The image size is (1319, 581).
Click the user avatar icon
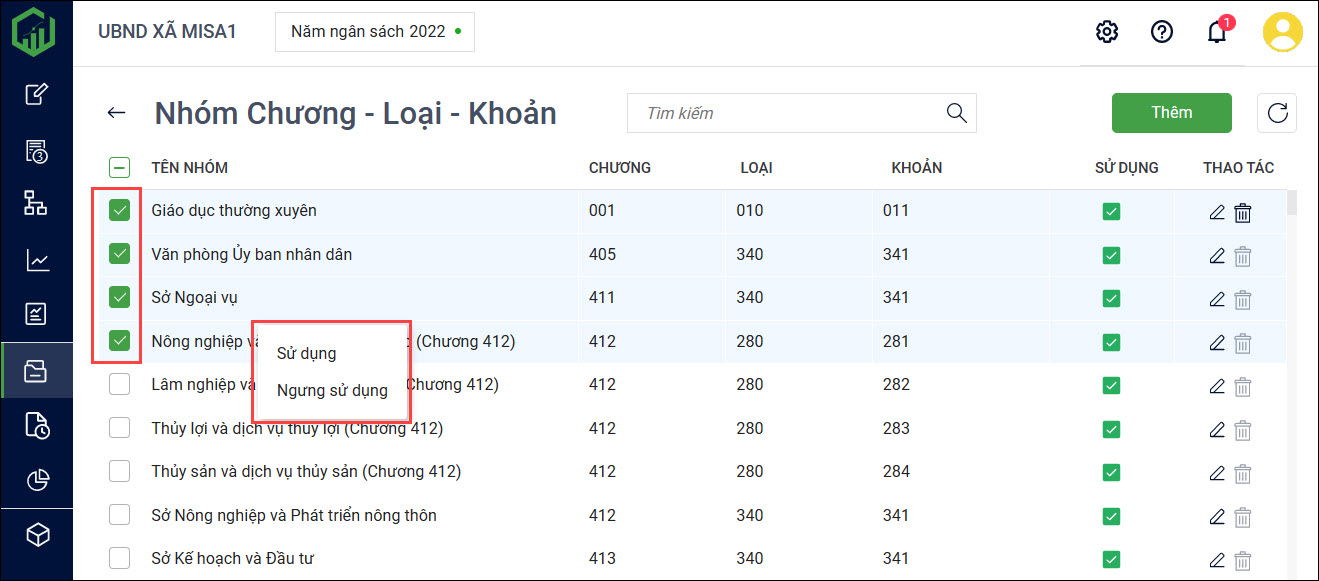(1282, 32)
